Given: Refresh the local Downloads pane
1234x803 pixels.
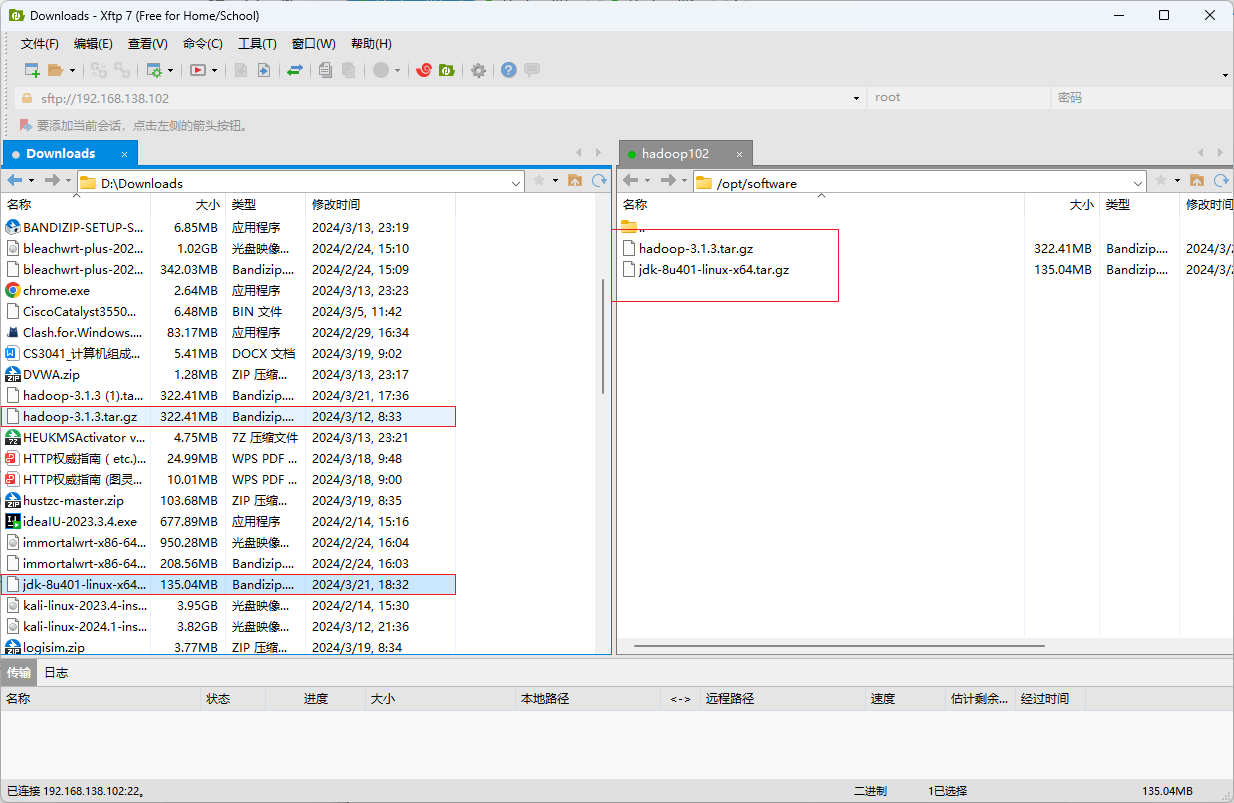Looking at the screenshot, I should 599,181.
